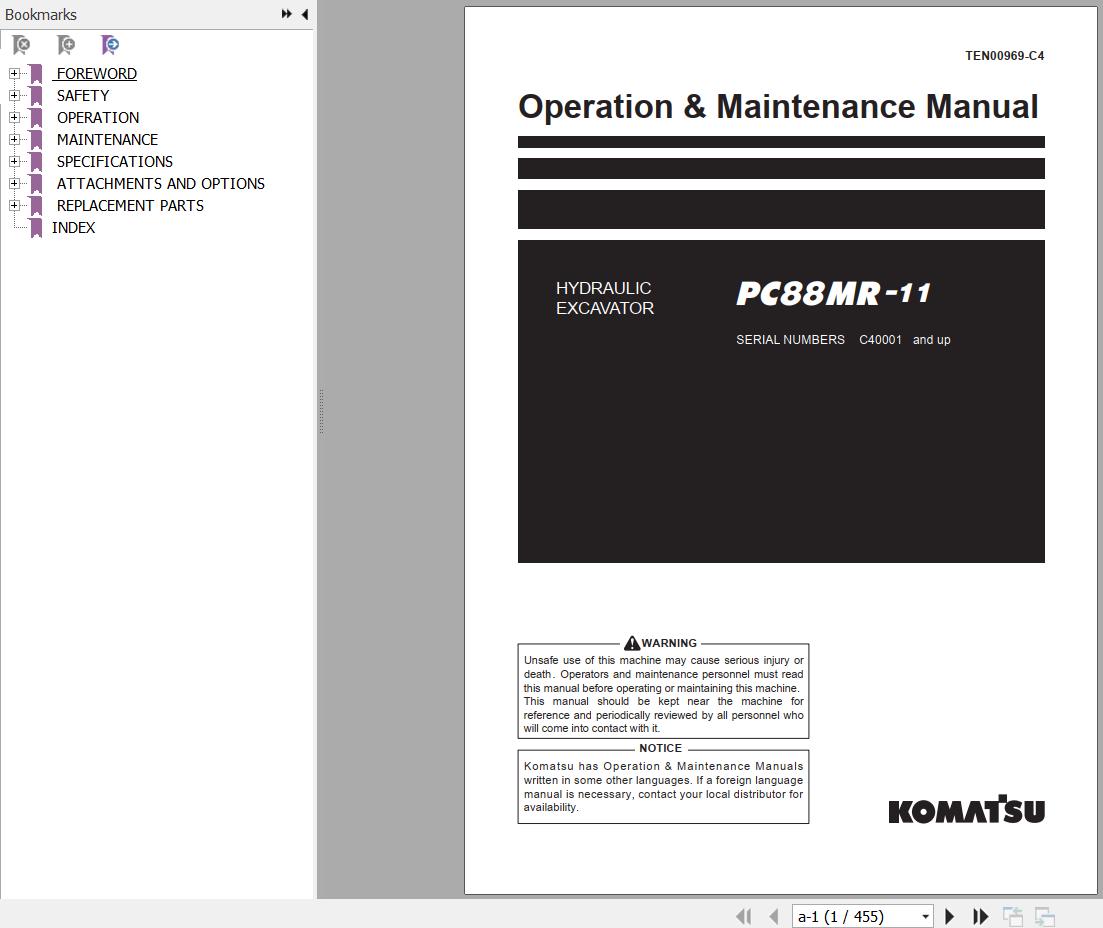Go to next page arrow
This screenshot has width=1103, height=928.
[950, 916]
